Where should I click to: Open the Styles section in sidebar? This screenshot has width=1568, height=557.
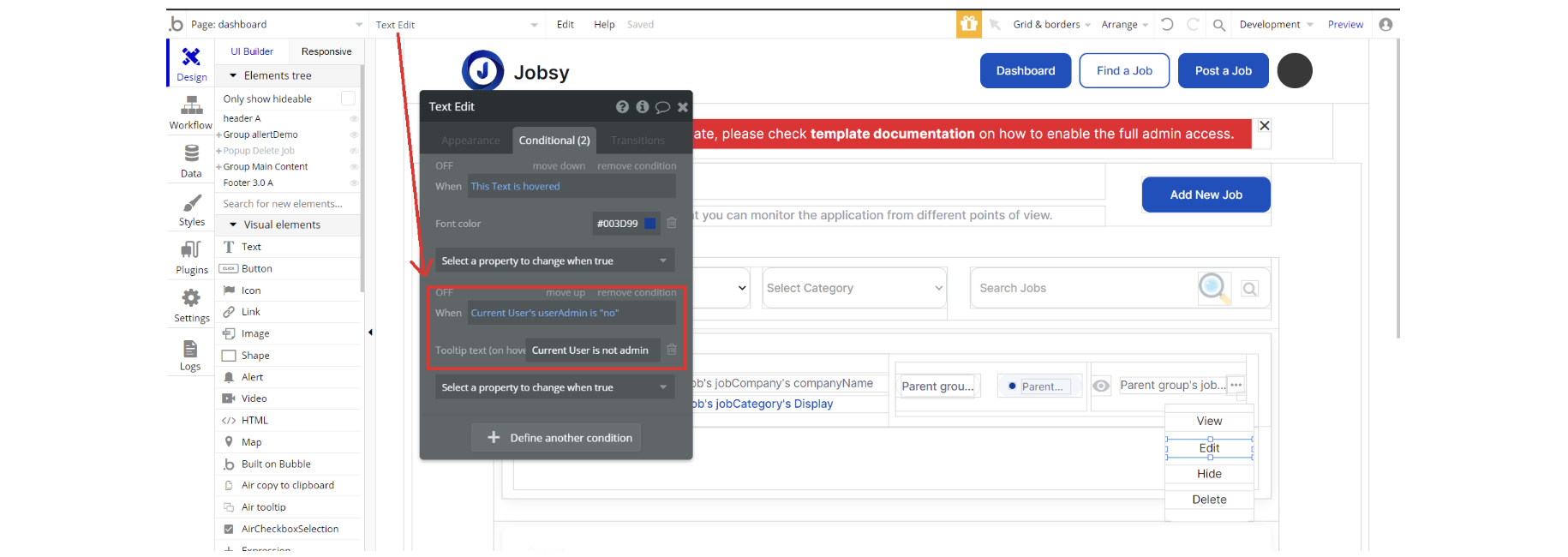pyautogui.click(x=191, y=209)
